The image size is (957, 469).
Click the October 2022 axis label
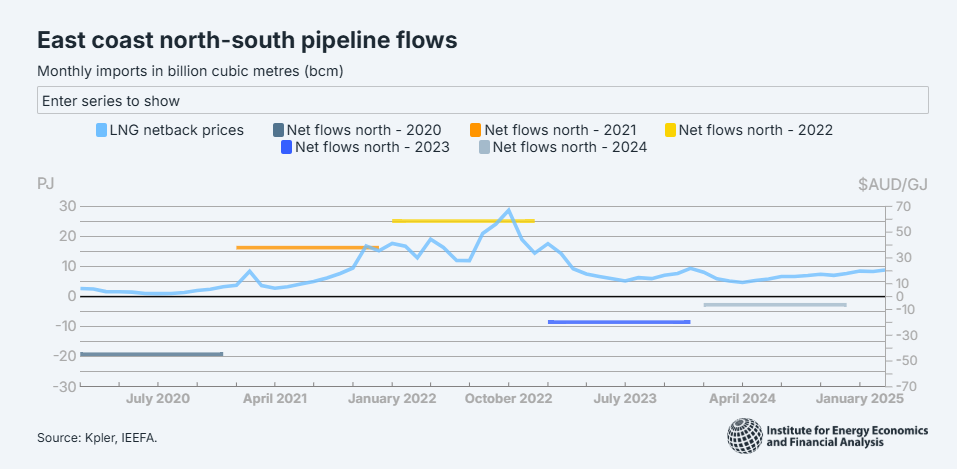pyautogui.click(x=509, y=399)
